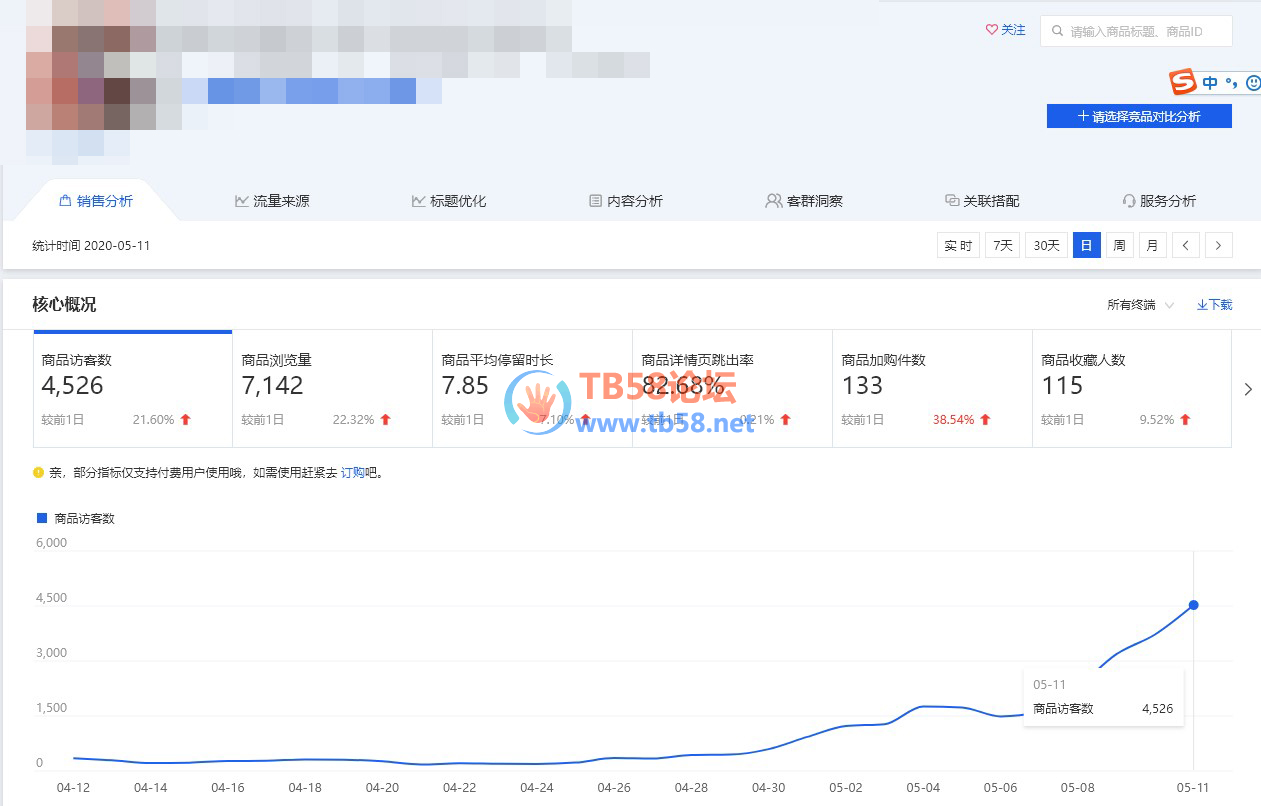Go to previous date with left arrow
Image resolution: width=1261 pixels, height=806 pixels.
[x=1185, y=245]
